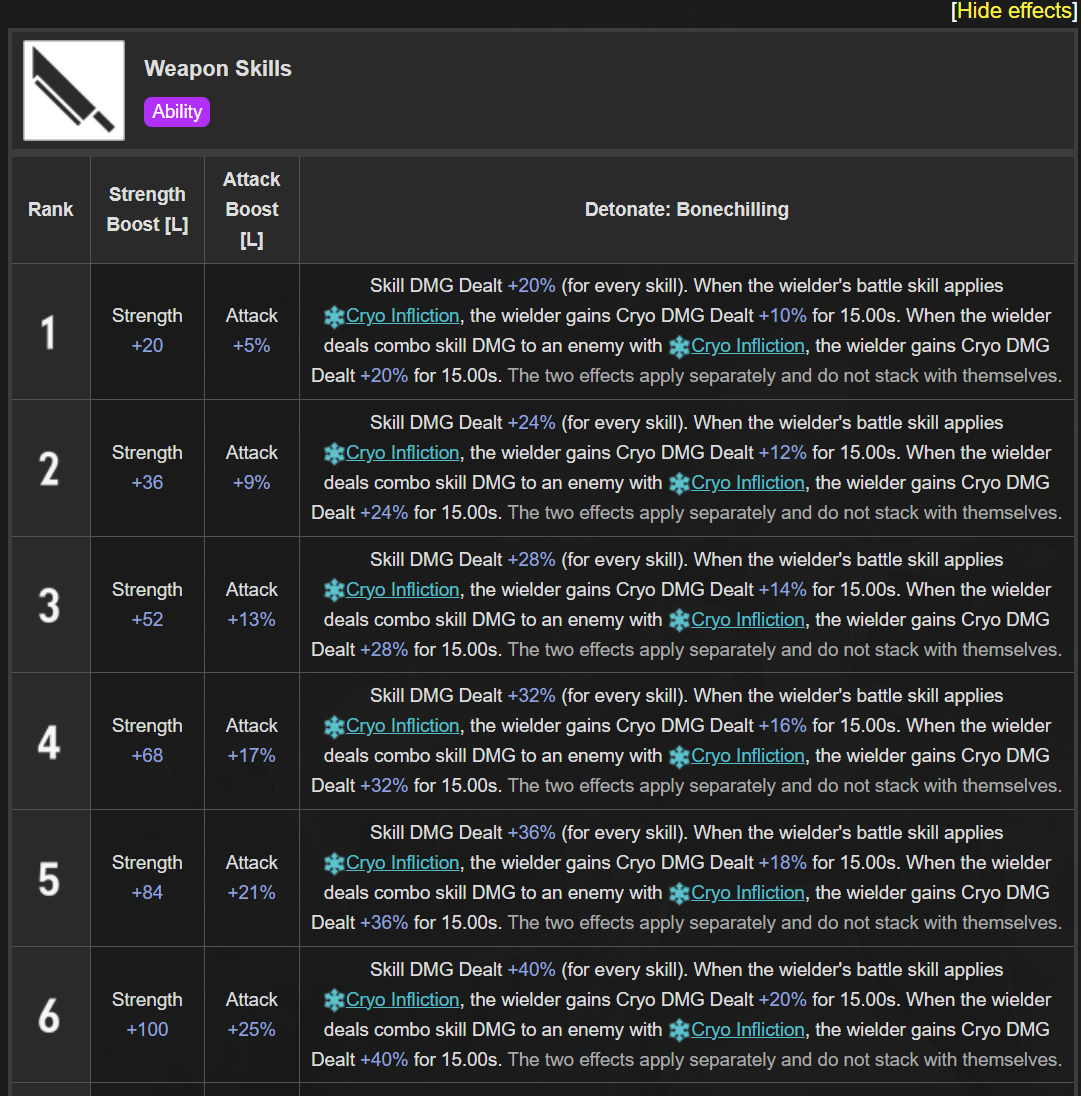Open second Cryo Infliction link in Rank 6 row
Image resolution: width=1081 pixels, height=1096 pixels.
(x=747, y=1030)
